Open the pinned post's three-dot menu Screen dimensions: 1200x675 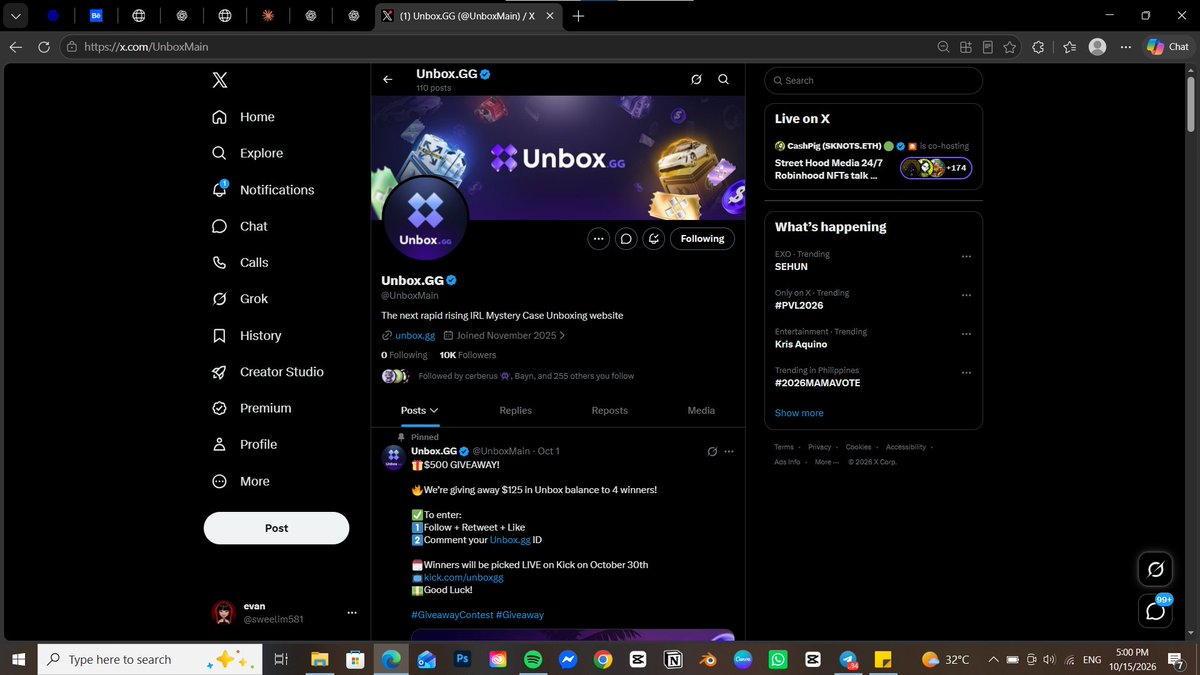coord(730,452)
